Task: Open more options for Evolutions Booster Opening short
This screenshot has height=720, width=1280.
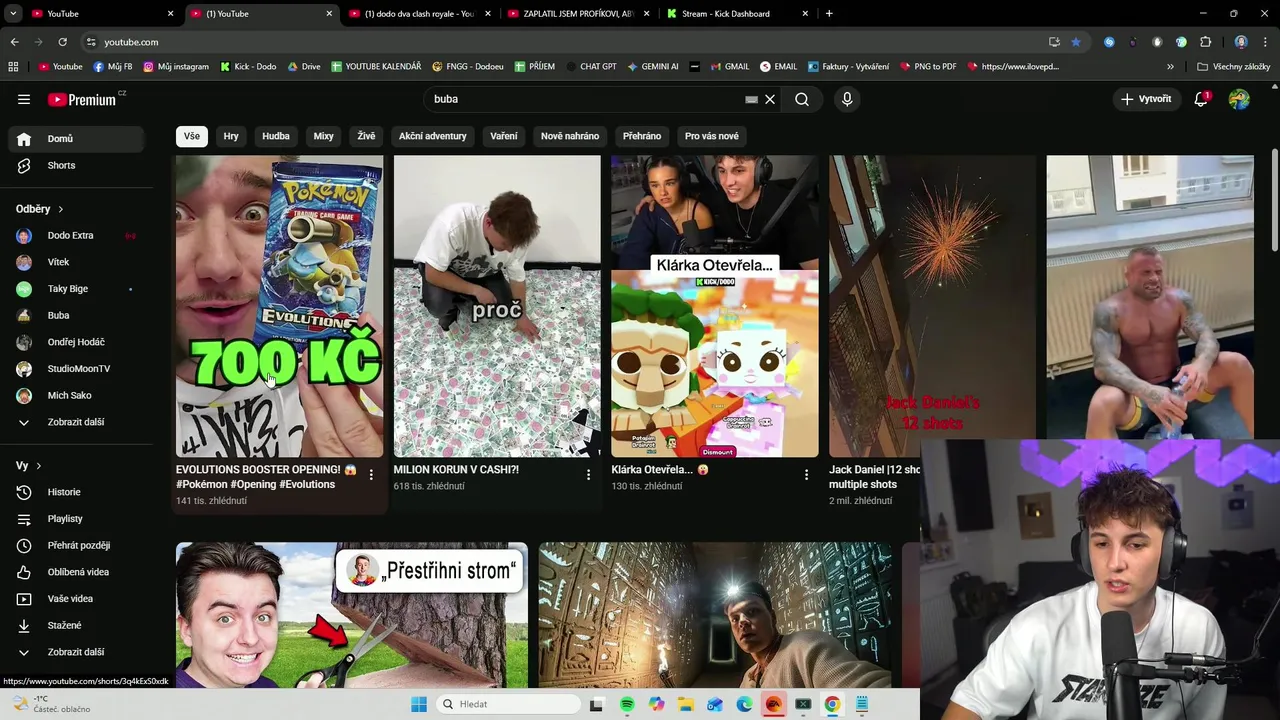Action: click(x=371, y=475)
